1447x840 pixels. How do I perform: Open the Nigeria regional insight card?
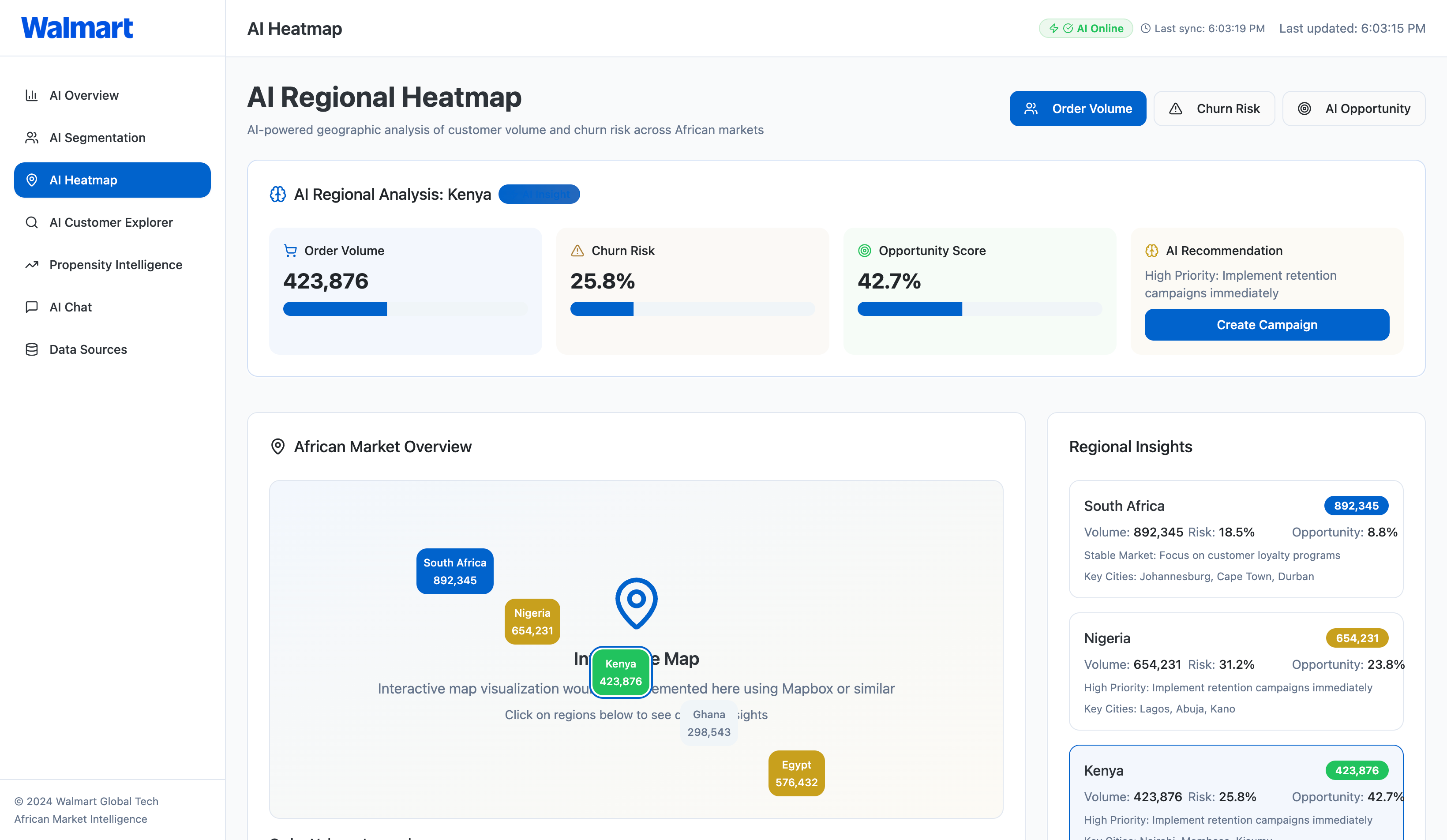coord(1236,671)
